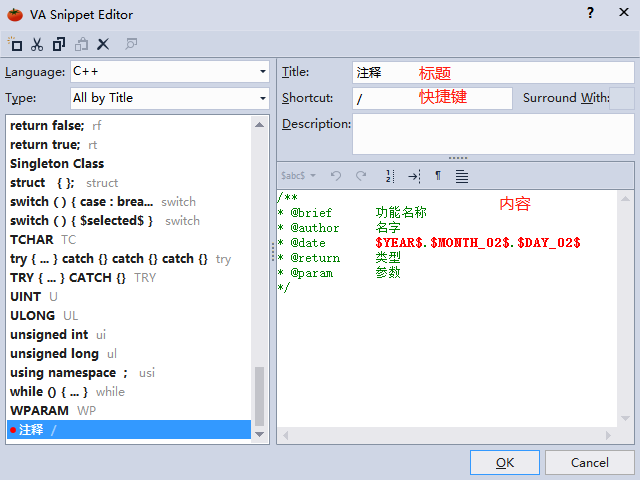Select the 'return false;' snippet
Screen dimensions: 640x480
point(129,125)
